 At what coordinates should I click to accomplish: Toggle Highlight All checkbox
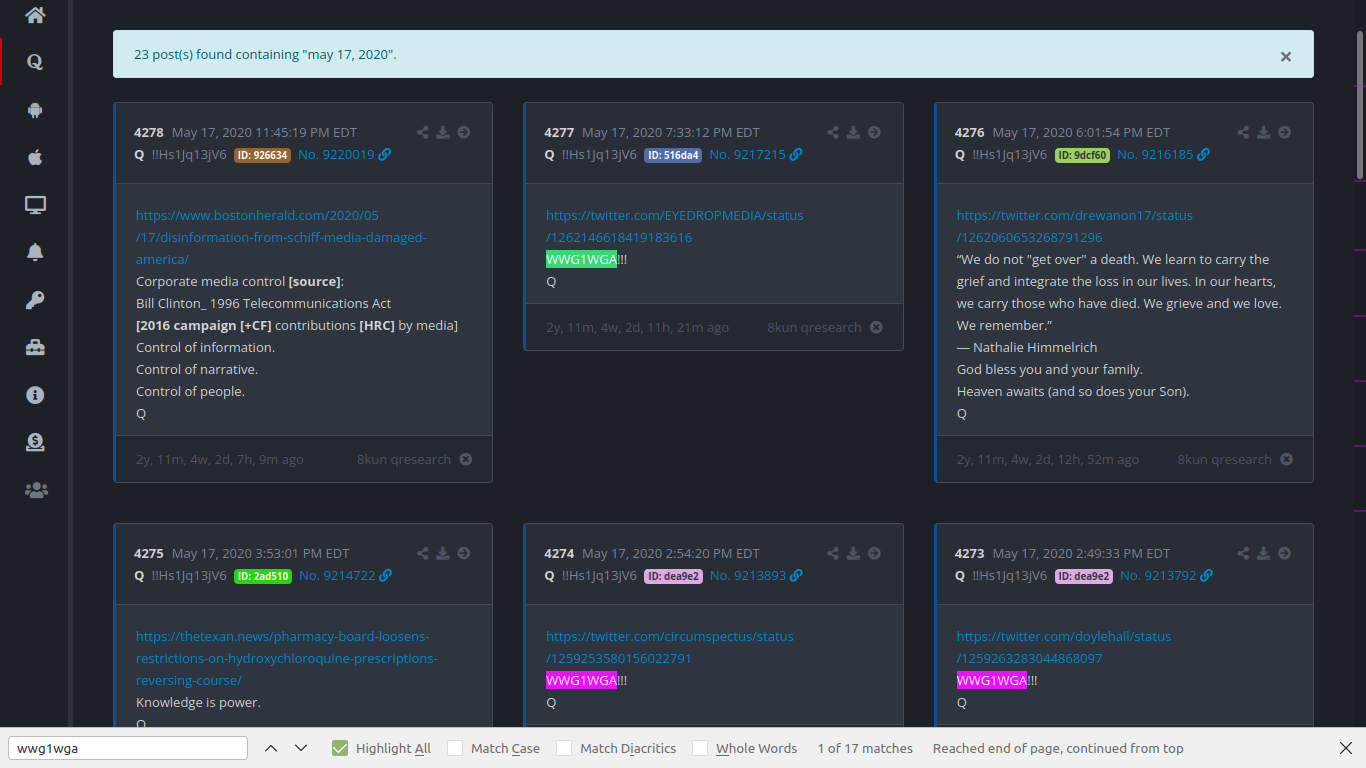click(x=340, y=748)
